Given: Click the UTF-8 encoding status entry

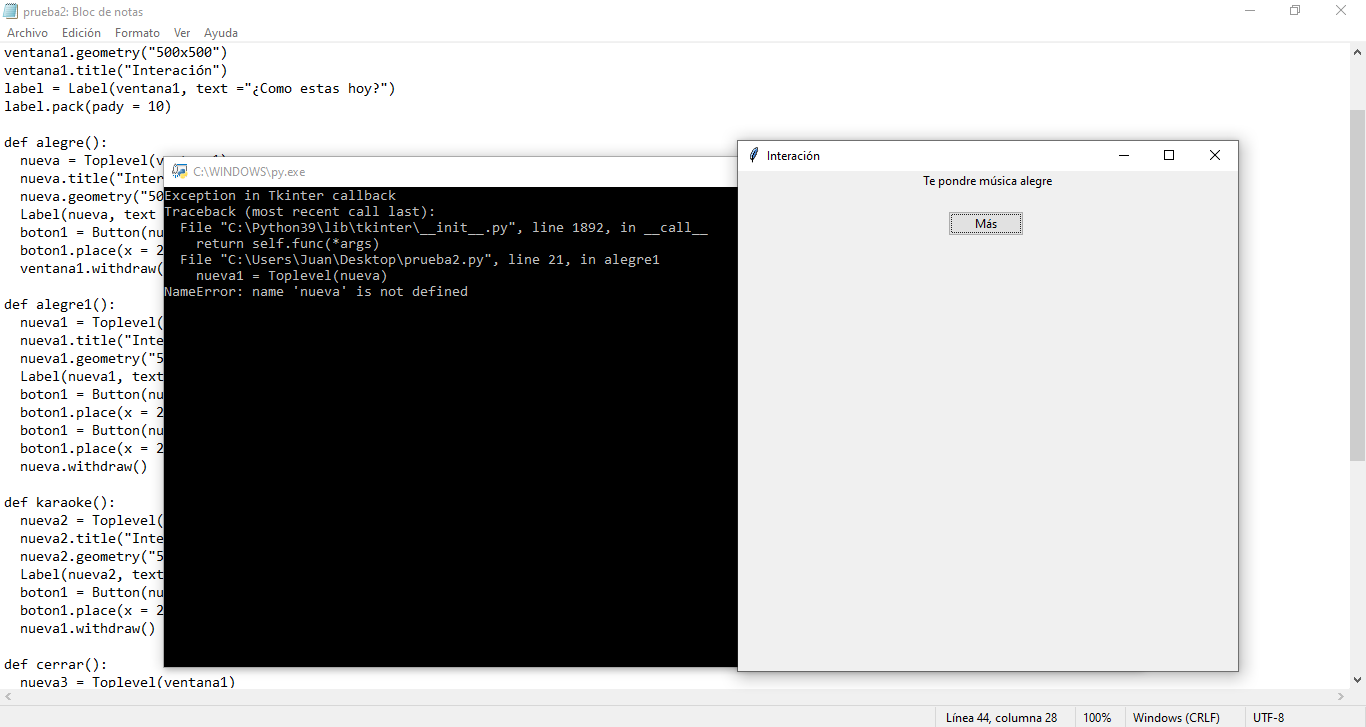Looking at the screenshot, I should click(1269, 717).
